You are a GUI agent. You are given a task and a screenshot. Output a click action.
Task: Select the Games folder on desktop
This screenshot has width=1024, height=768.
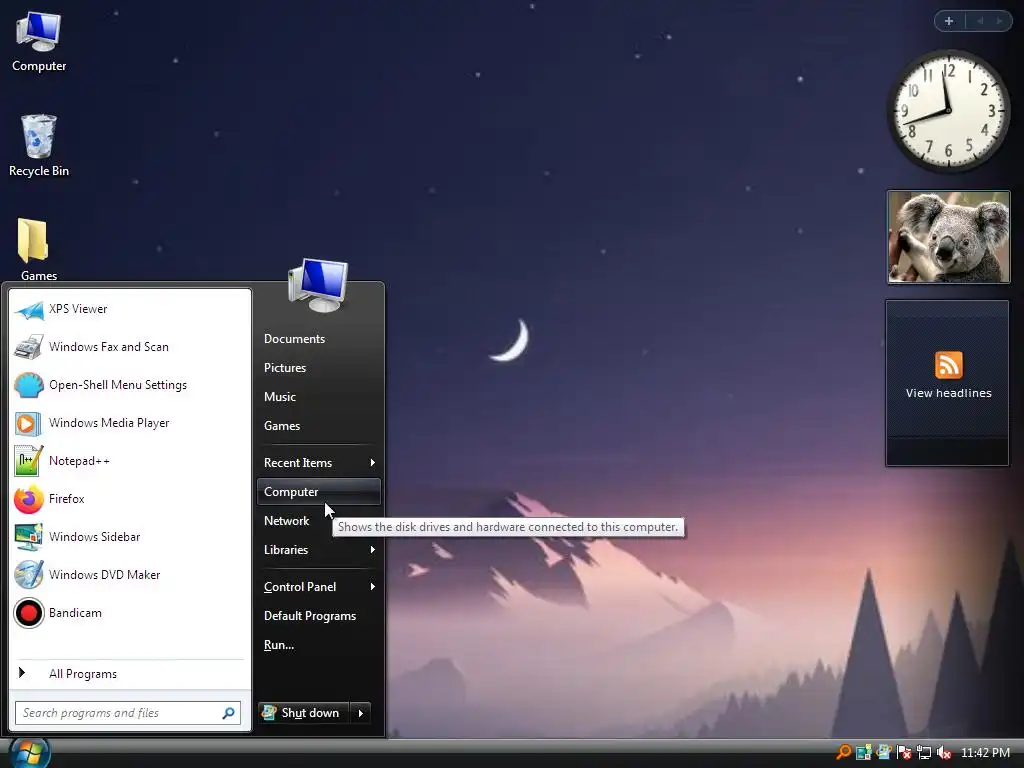pos(39,249)
